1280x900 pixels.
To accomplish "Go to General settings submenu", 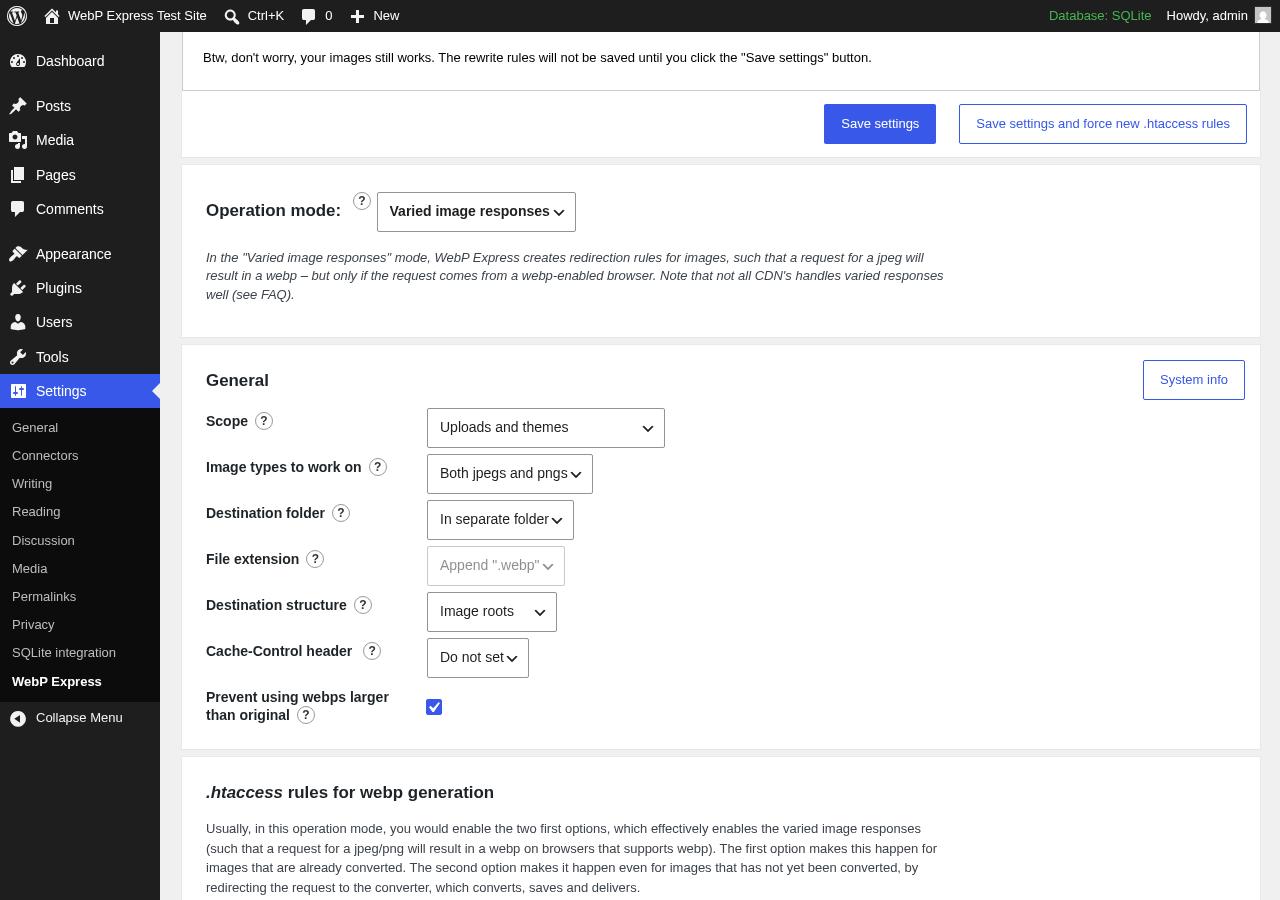I will [35, 427].
